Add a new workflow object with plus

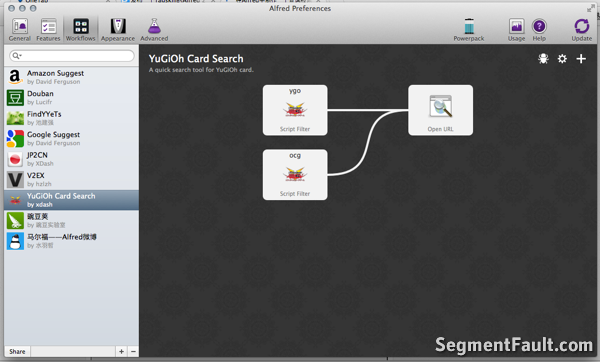pyautogui.click(x=581, y=59)
